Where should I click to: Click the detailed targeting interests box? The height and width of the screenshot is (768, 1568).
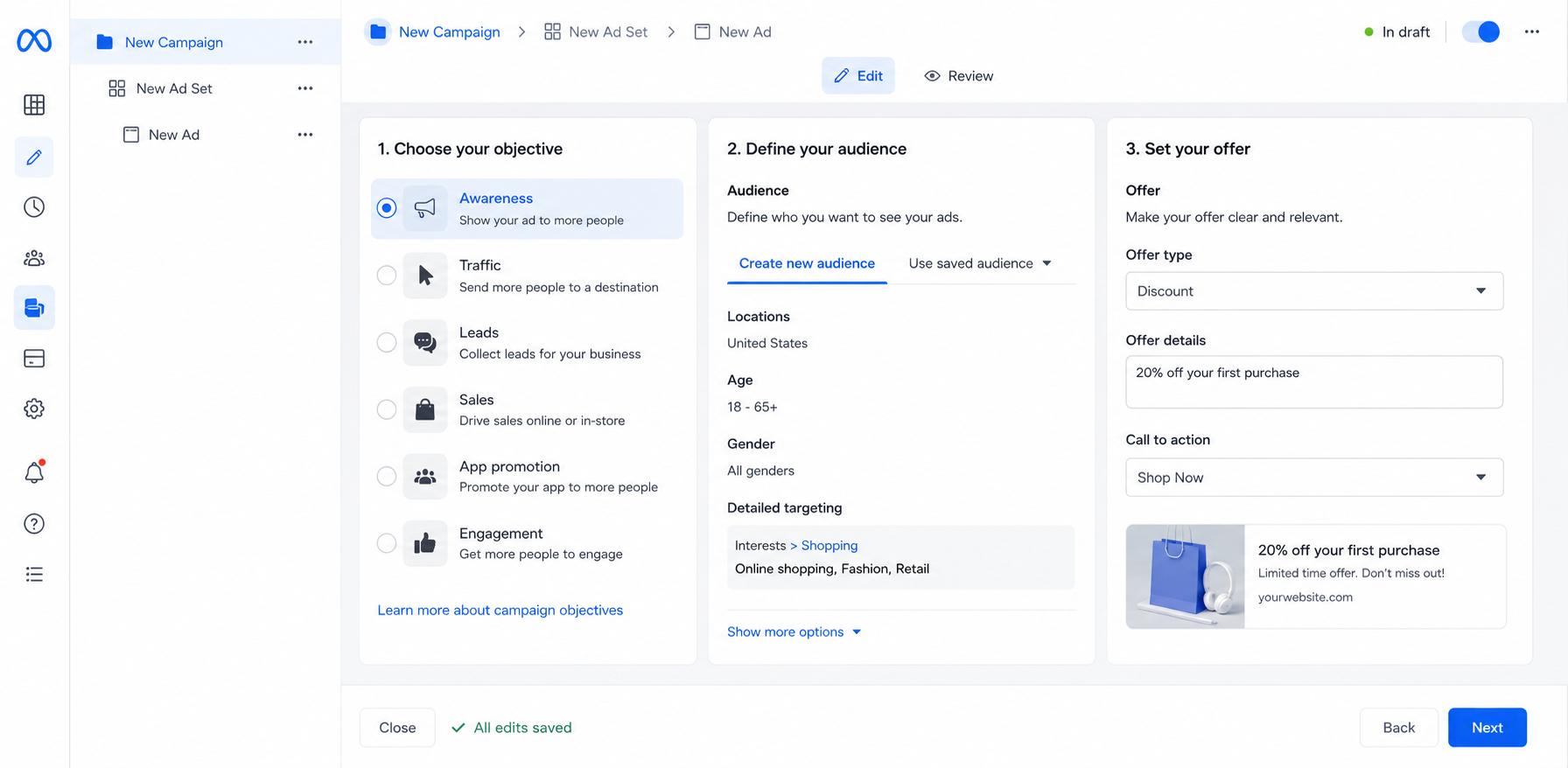click(x=900, y=557)
